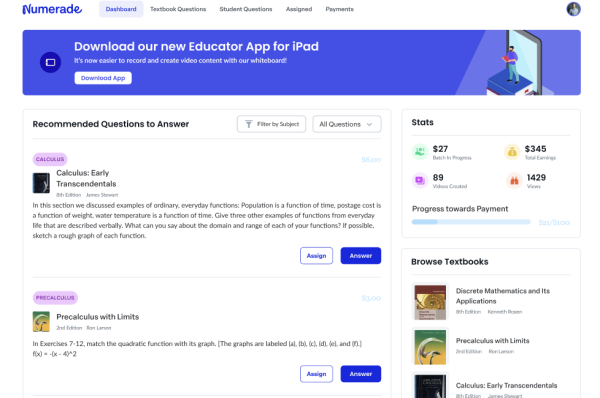This screenshot has width=600, height=398.
Task: Click the Download App button
Action: click(103, 78)
